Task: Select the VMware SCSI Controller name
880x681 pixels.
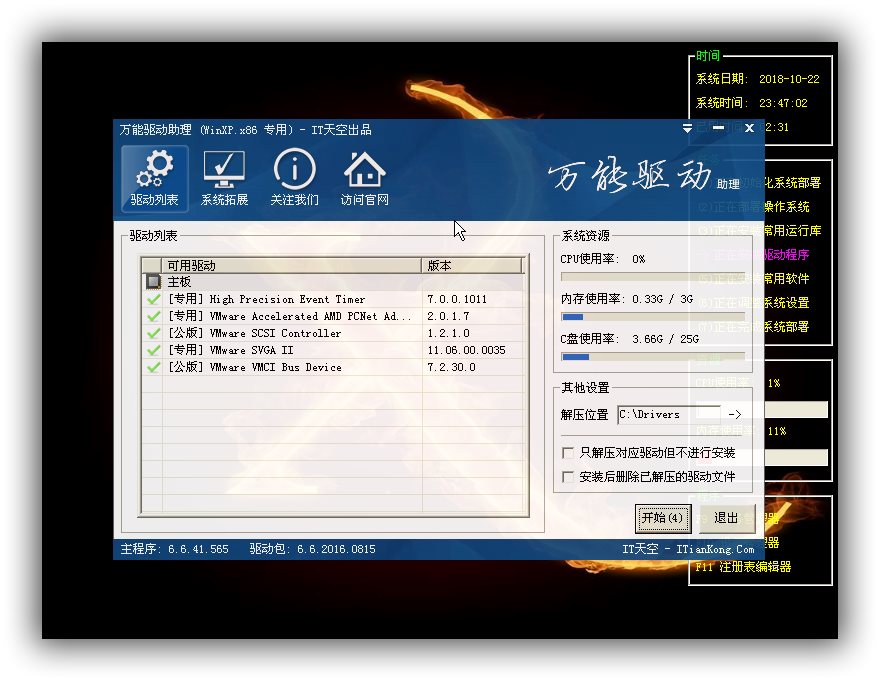Action: [x=255, y=333]
